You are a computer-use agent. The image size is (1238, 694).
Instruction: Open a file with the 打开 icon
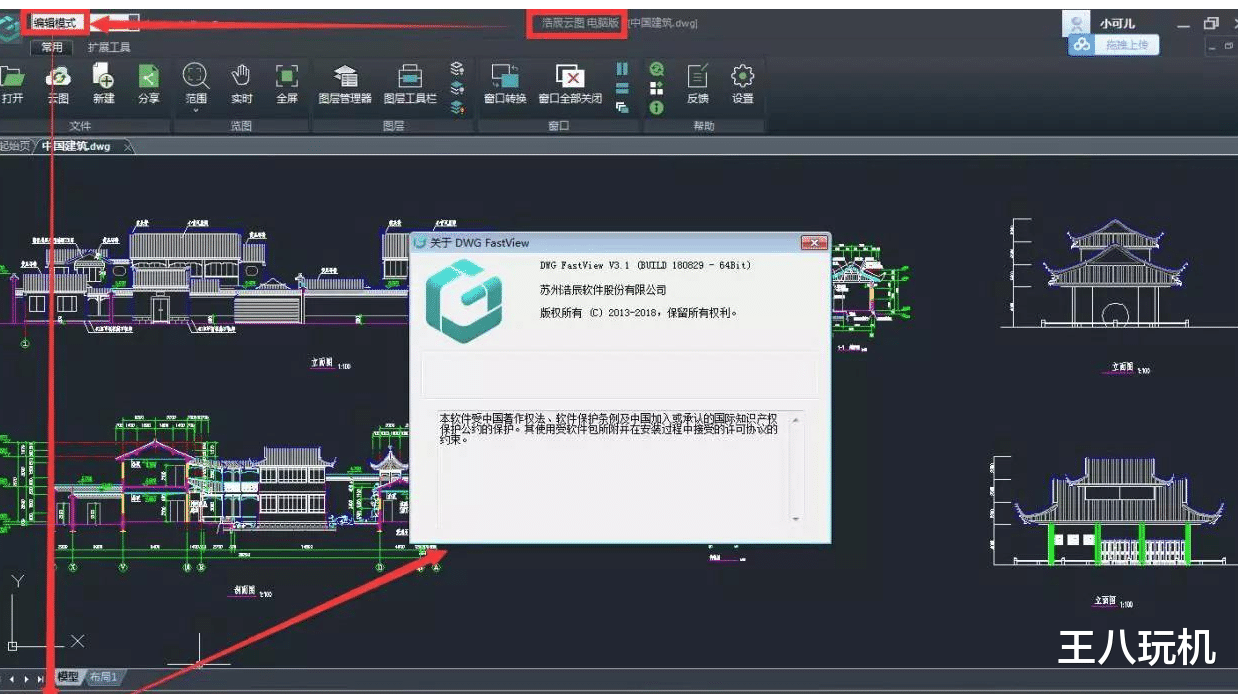click(x=12, y=83)
